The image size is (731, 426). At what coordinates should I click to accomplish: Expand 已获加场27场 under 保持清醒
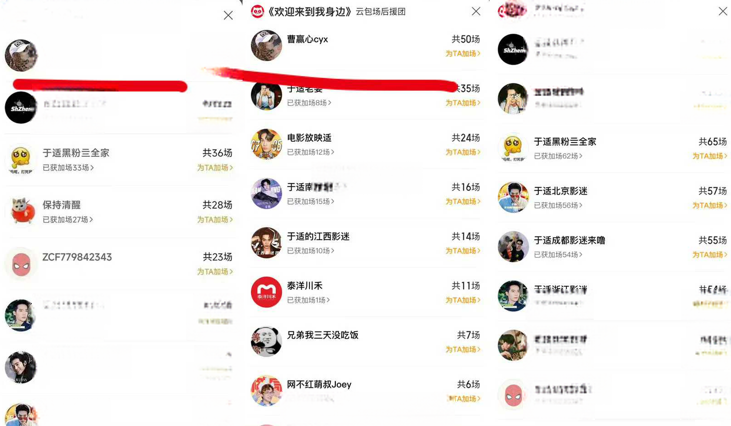(x=68, y=220)
